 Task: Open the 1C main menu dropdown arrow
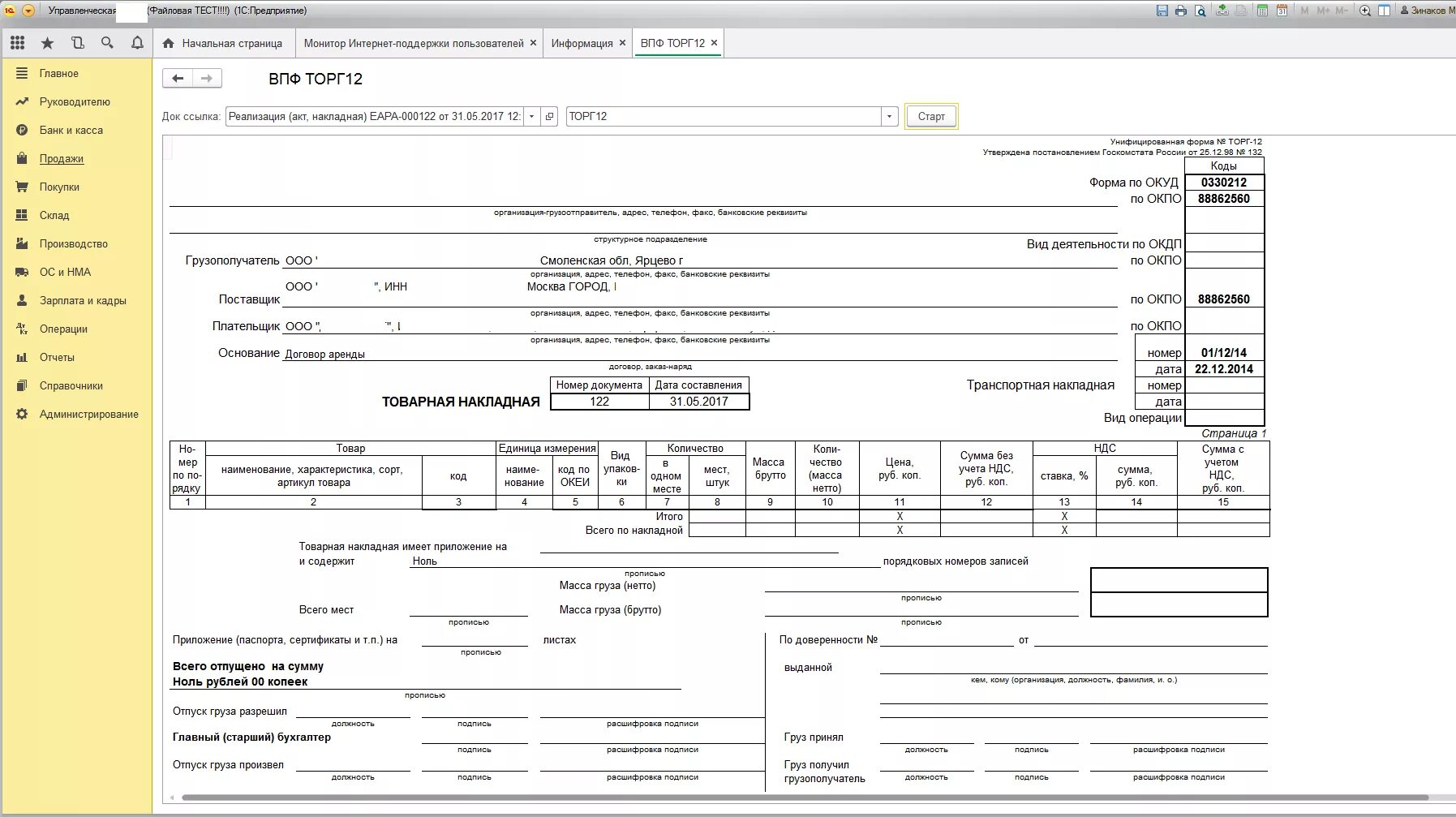click(x=28, y=11)
